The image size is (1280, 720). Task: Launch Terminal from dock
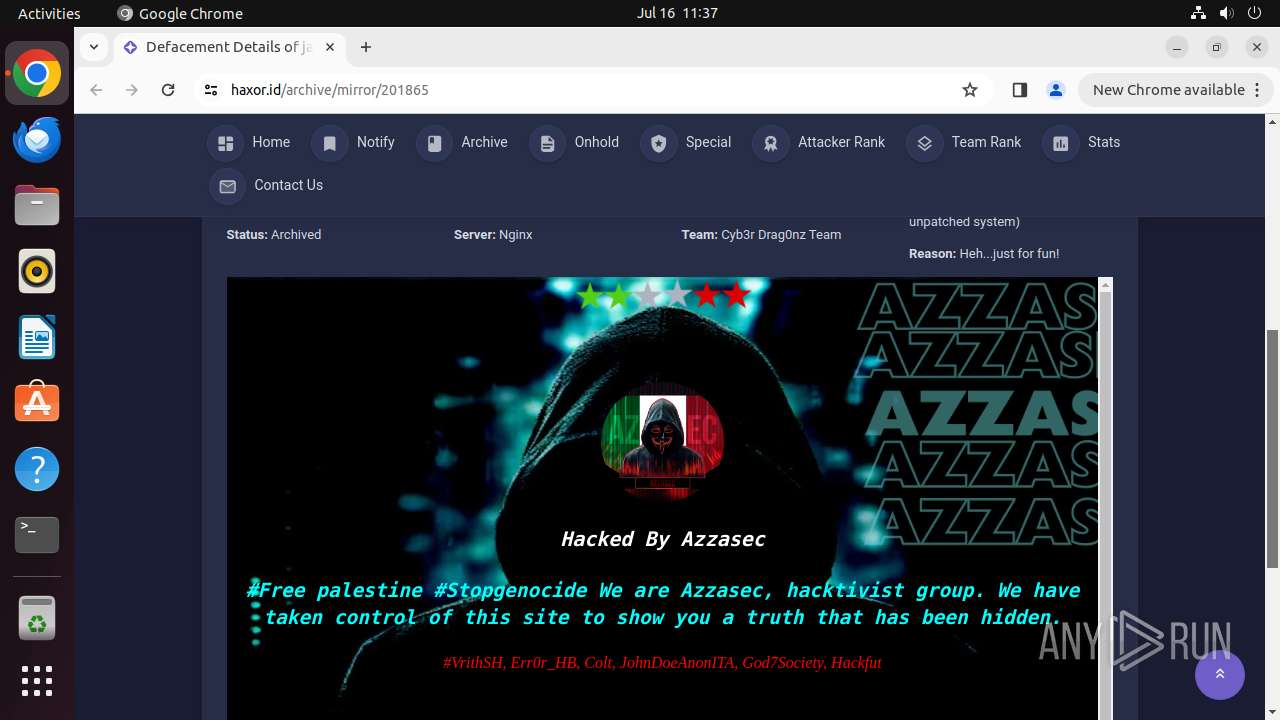click(37, 535)
